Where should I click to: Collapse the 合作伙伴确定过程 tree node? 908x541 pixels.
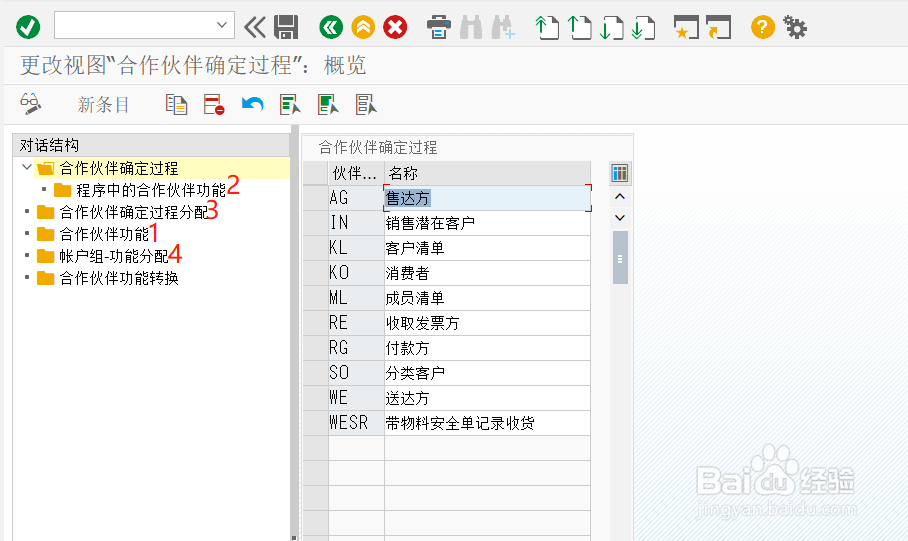(x=27, y=167)
